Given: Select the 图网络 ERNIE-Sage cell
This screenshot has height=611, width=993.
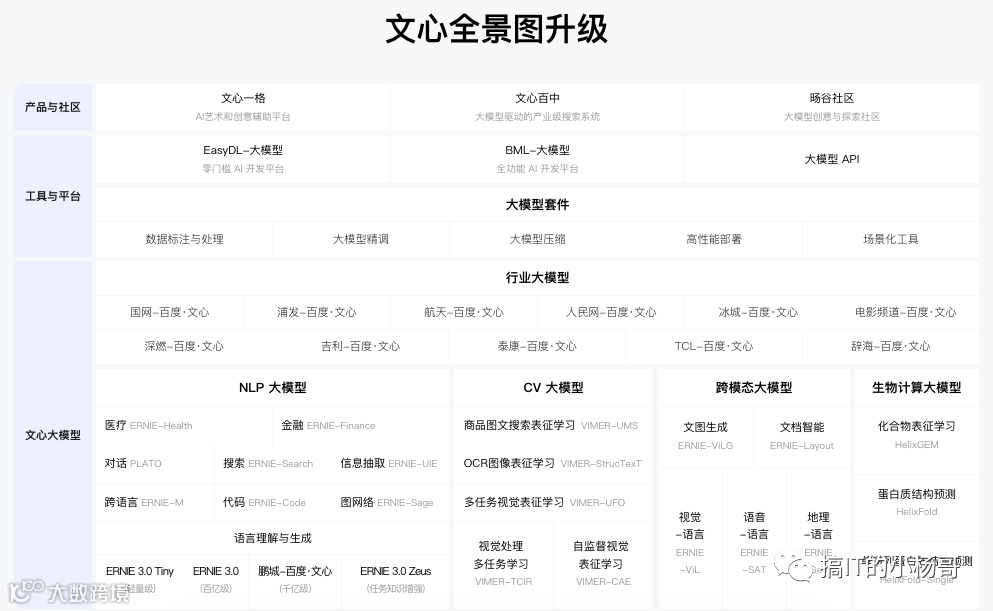Looking at the screenshot, I should click(390, 502).
